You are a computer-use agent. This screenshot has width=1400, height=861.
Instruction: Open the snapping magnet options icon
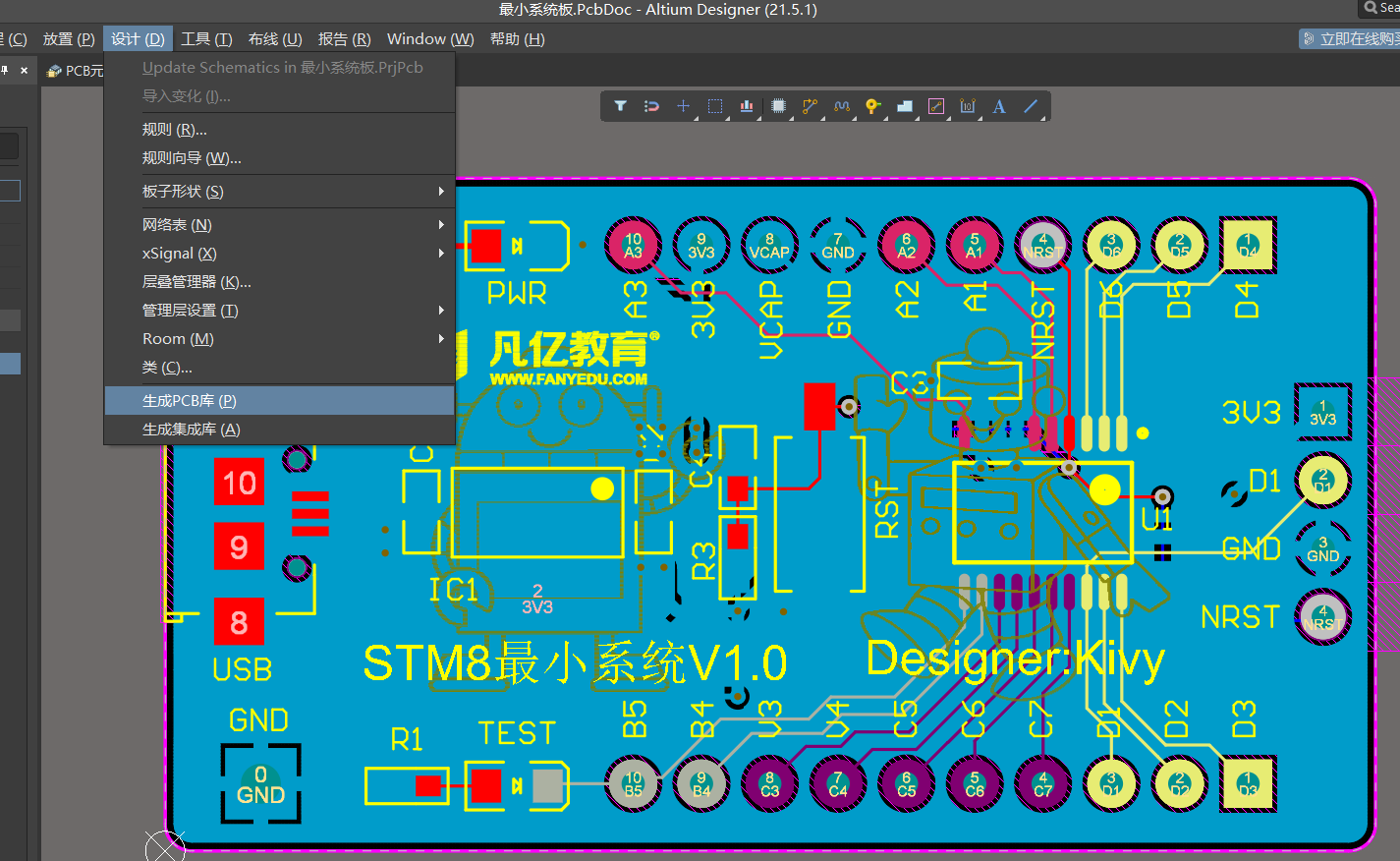[x=651, y=106]
